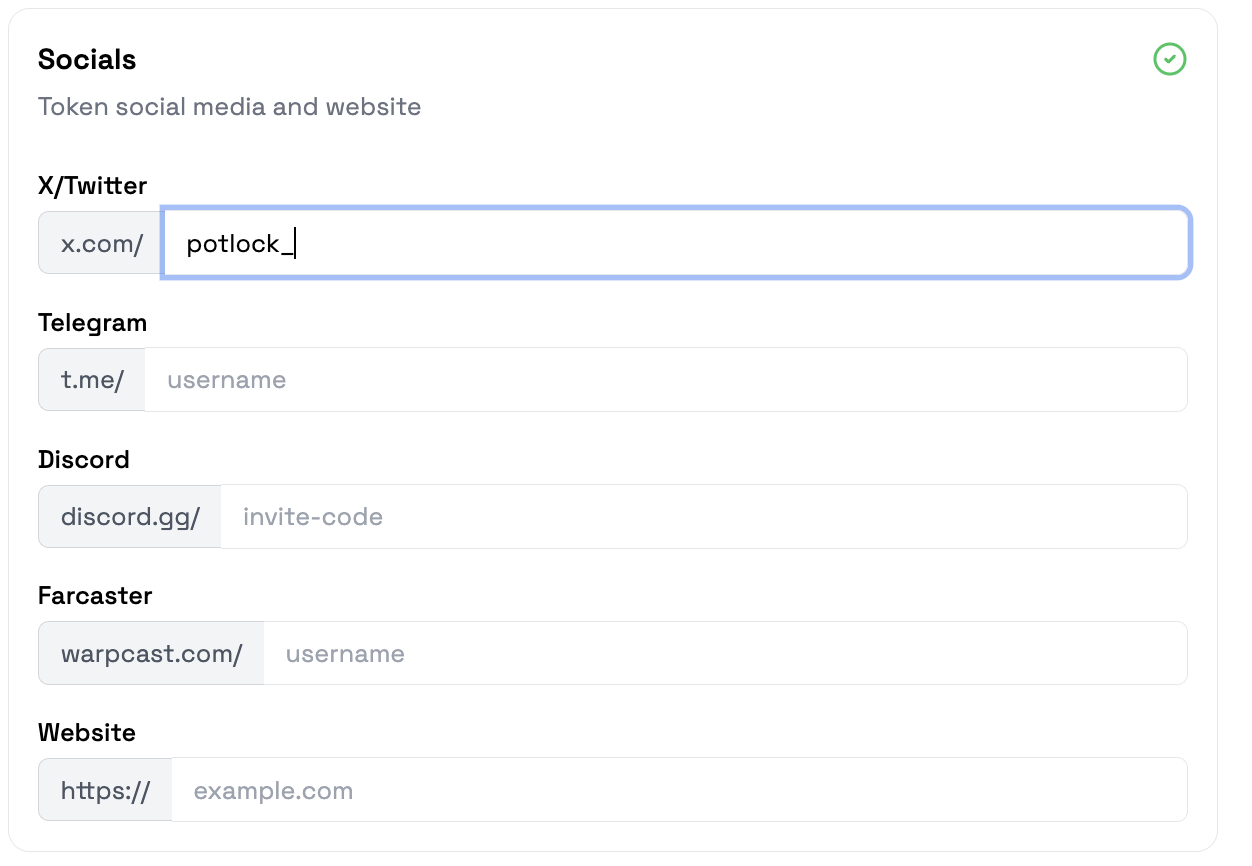Click the Token social media and website subtitle

229,107
